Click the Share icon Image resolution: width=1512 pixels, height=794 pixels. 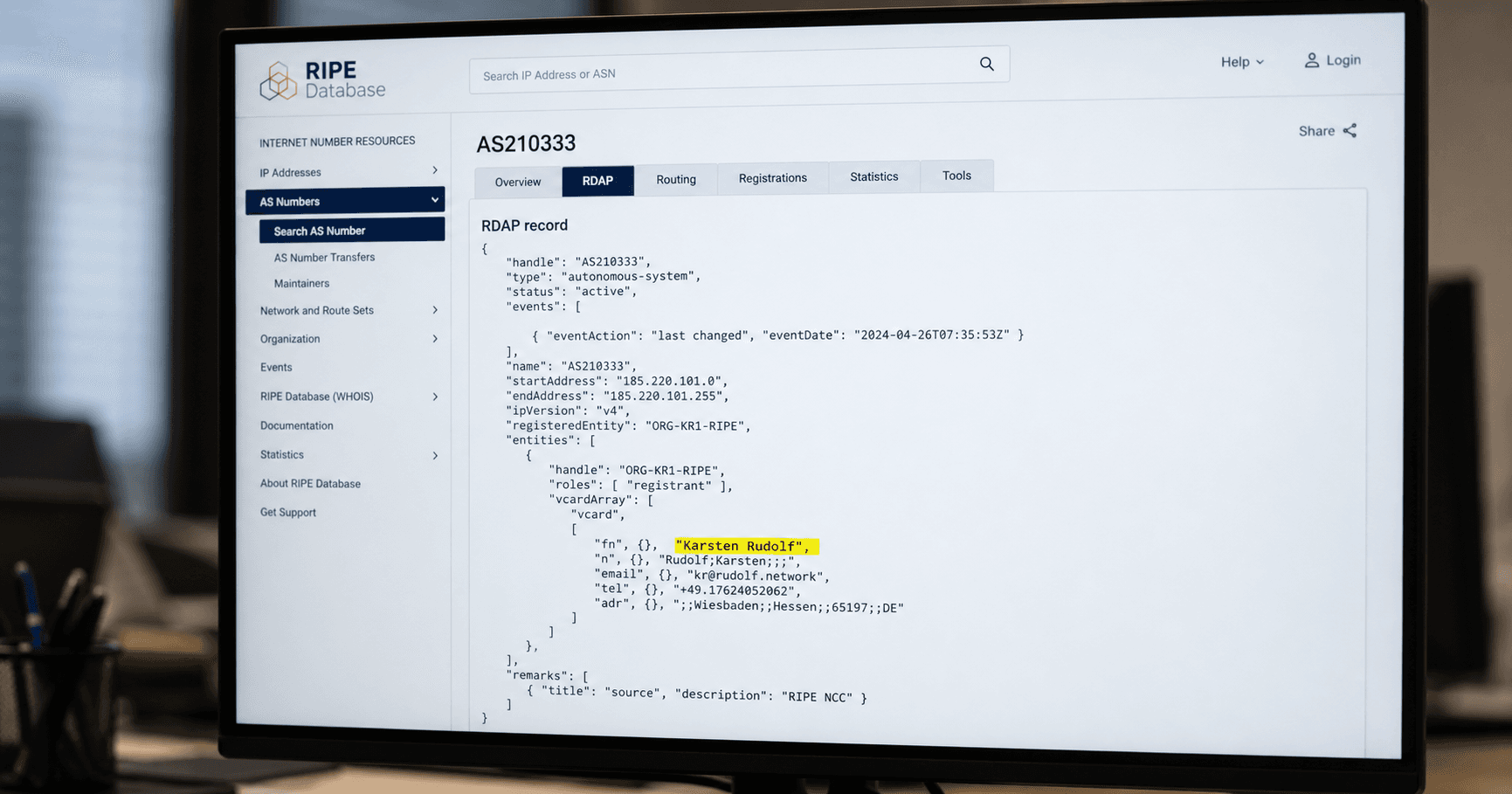[x=1350, y=130]
